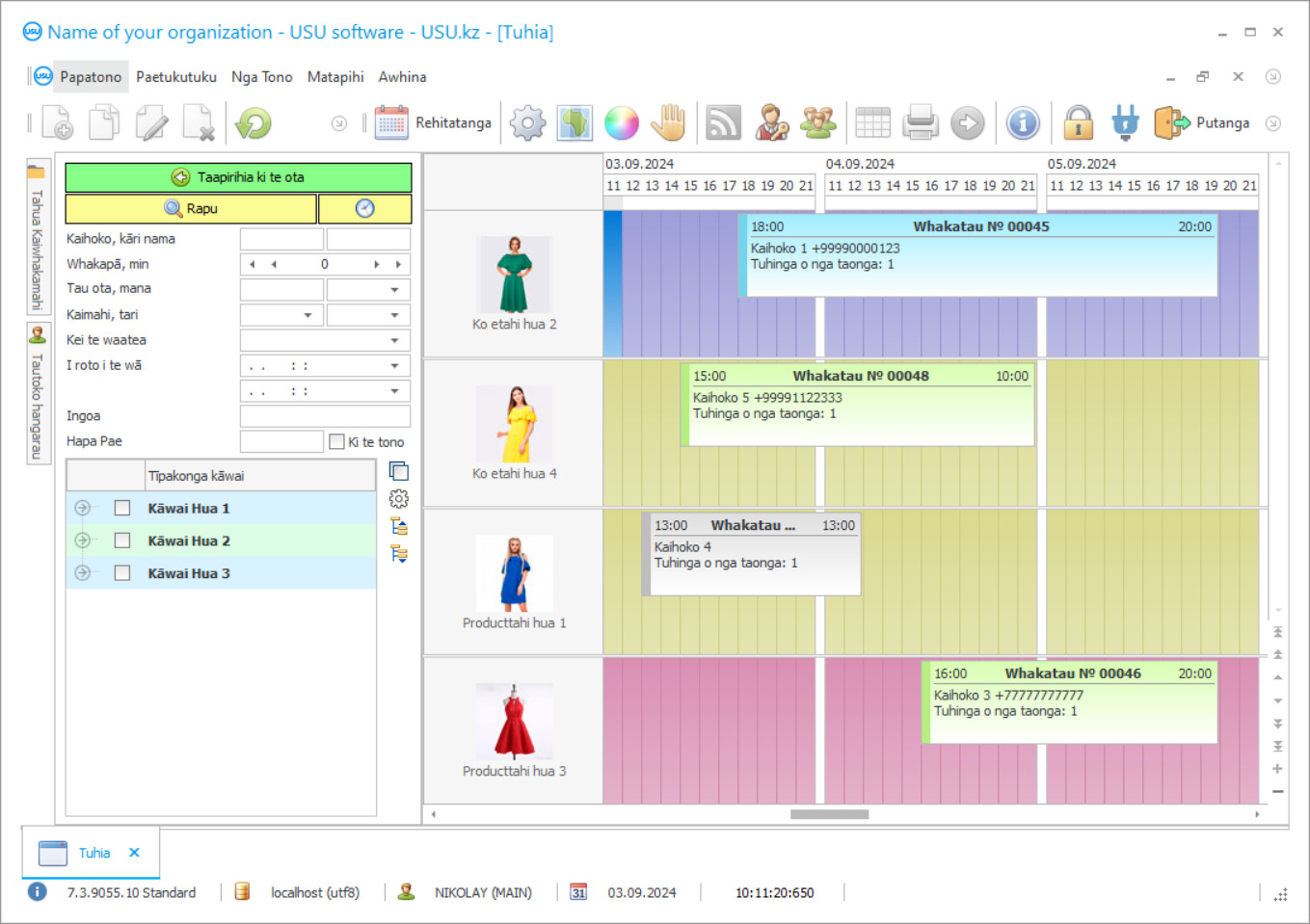Expand the Kāwai Hua 3 row
Image resolution: width=1310 pixels, height=924 pixels.
pyautogui.click(x=83, y=573)
